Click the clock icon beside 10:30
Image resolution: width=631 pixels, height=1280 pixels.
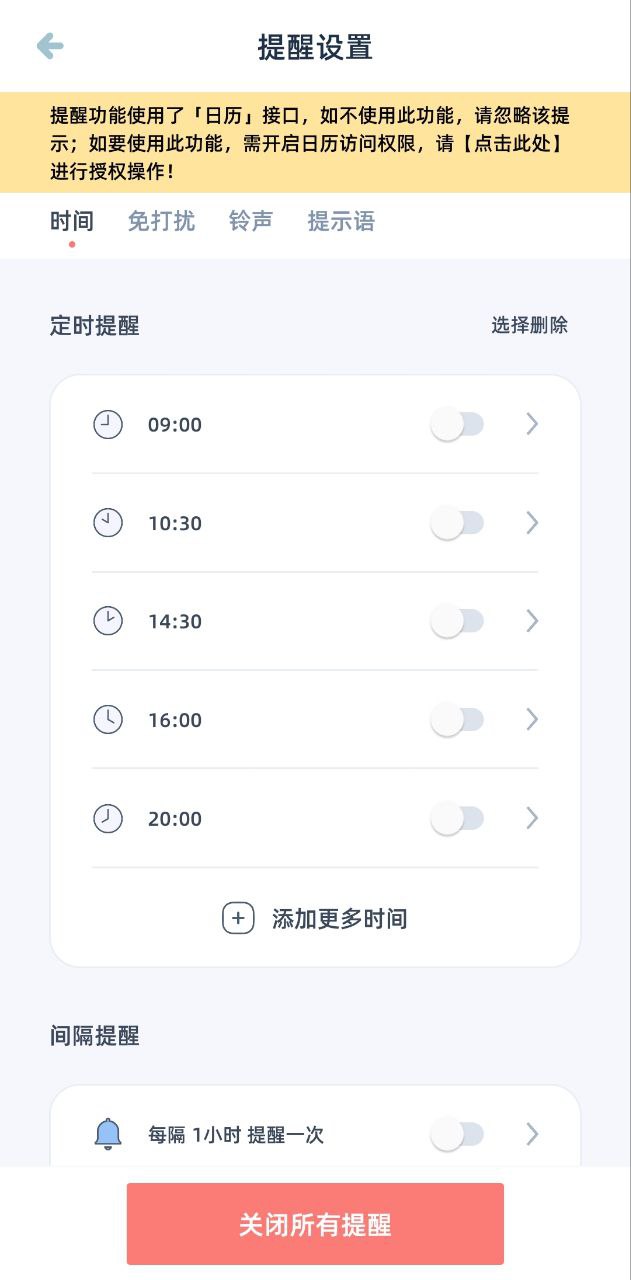(x=108, y=523)
